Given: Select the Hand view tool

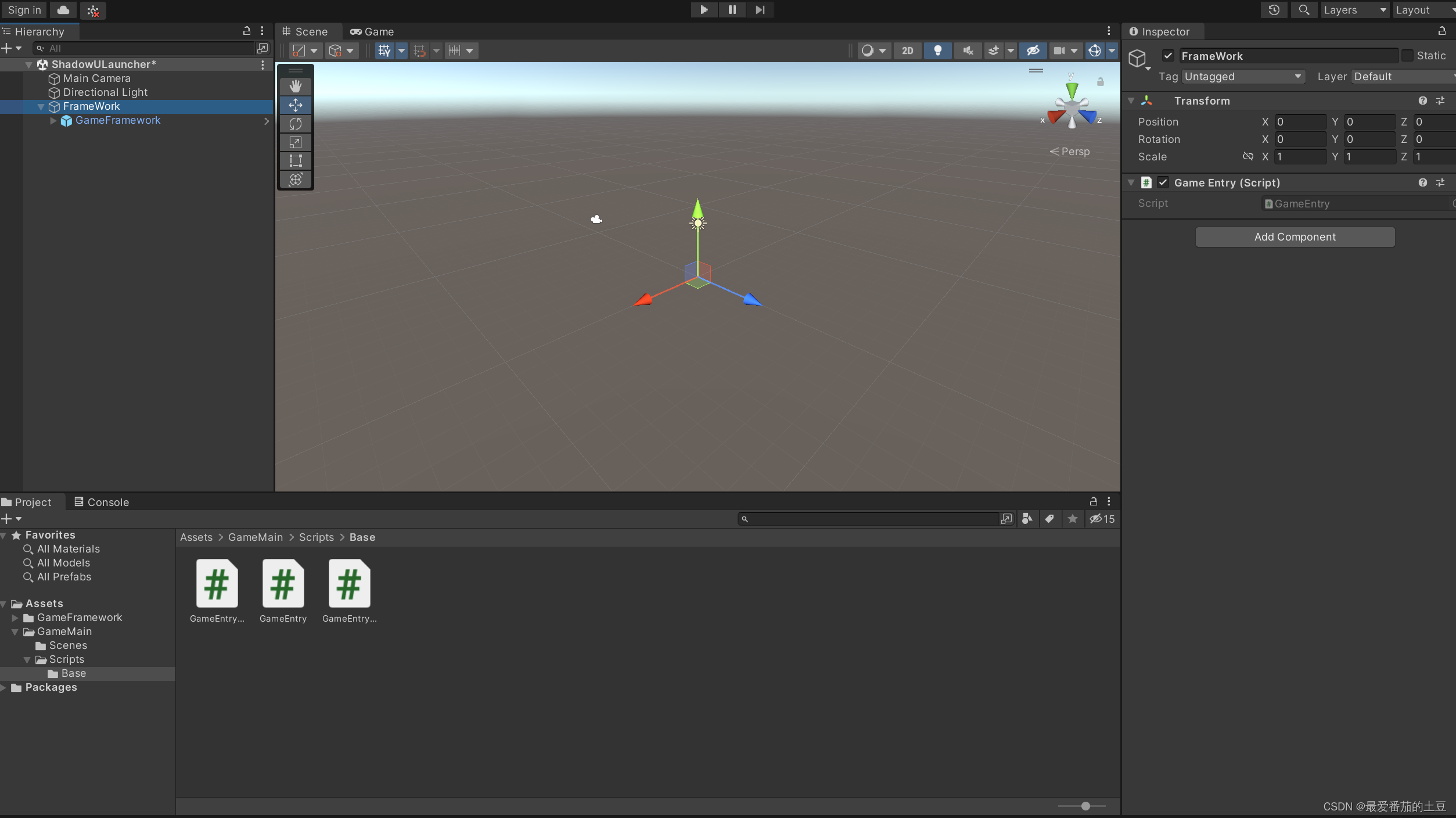Looking at the screenshot, I should tap(296, 87).
